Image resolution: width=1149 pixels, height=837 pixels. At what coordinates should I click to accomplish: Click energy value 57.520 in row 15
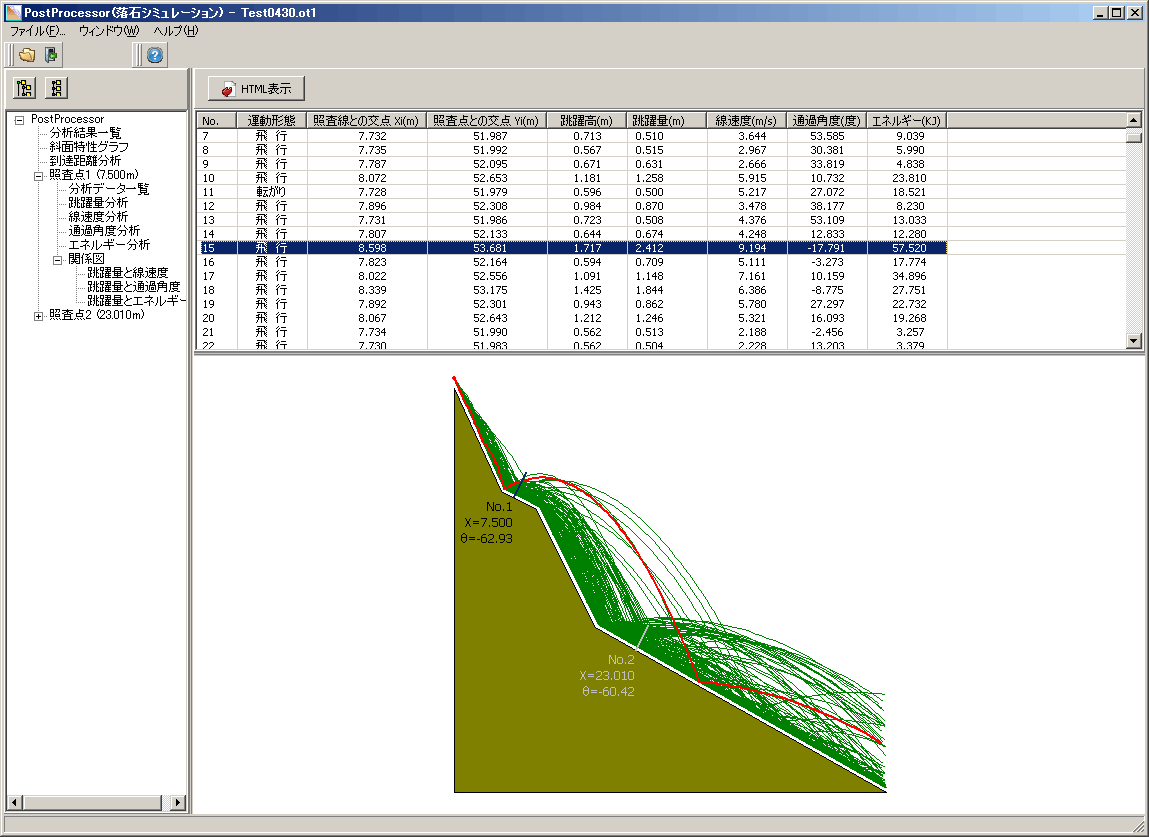pos(909,248)
